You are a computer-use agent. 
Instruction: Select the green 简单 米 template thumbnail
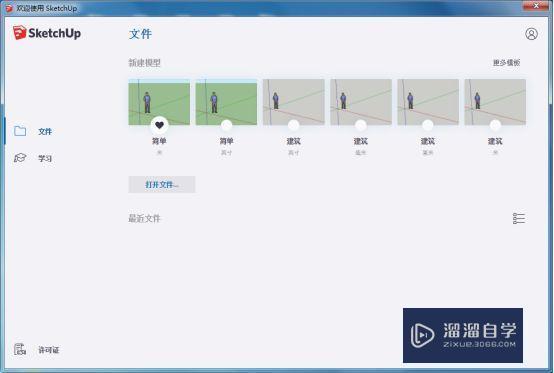(159, 102)
